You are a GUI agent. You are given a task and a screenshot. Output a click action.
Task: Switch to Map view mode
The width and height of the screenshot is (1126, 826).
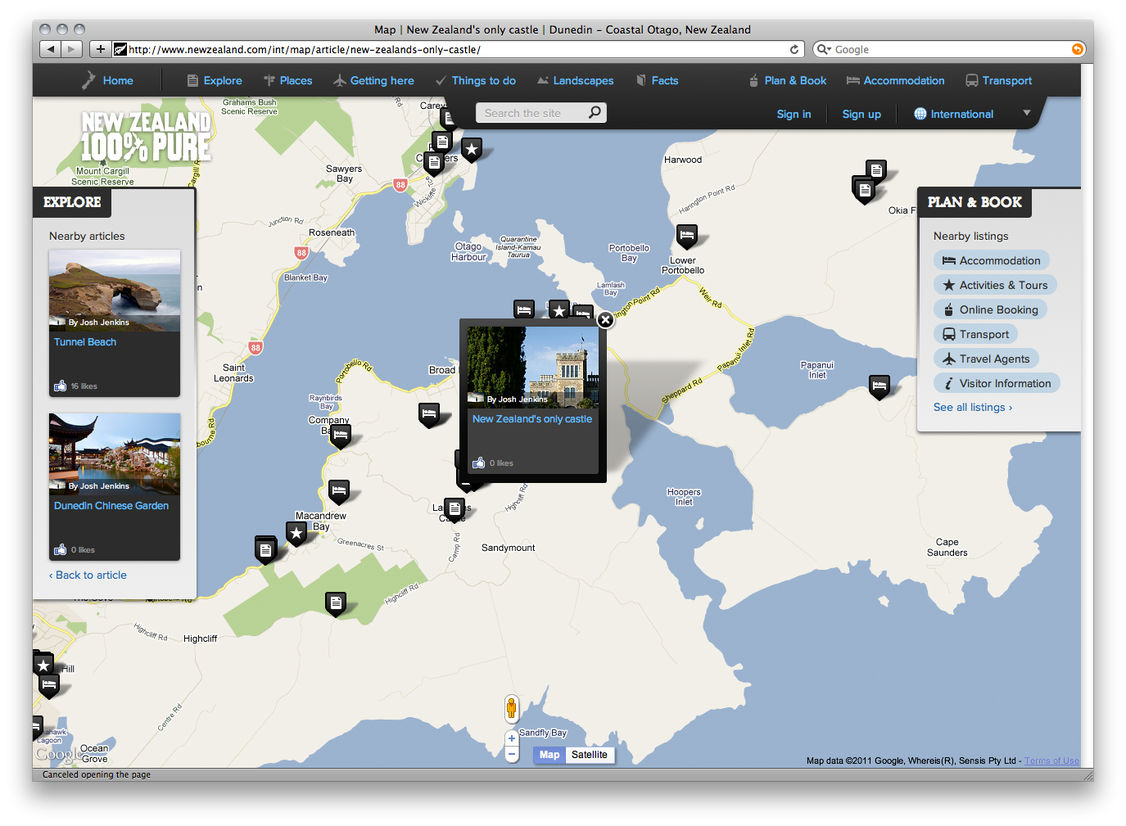[x=549, y=755]
